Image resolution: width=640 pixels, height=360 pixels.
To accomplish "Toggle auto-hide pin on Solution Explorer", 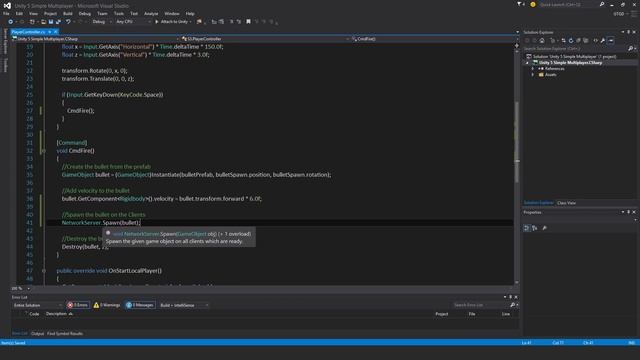I will [629, 32].
